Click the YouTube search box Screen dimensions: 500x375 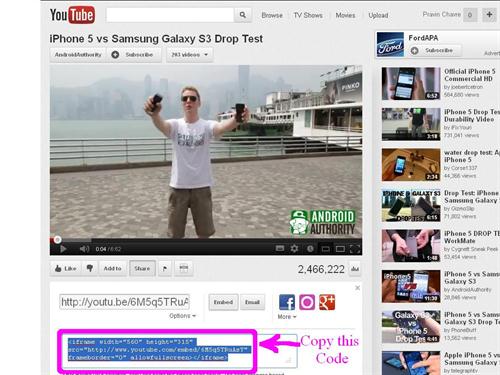(170, 15)
